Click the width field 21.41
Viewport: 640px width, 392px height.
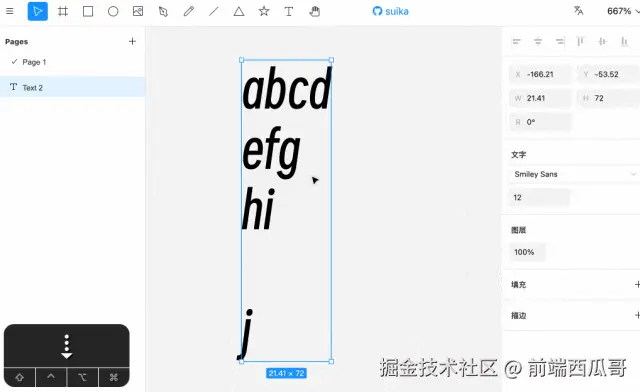click(541, 98)
